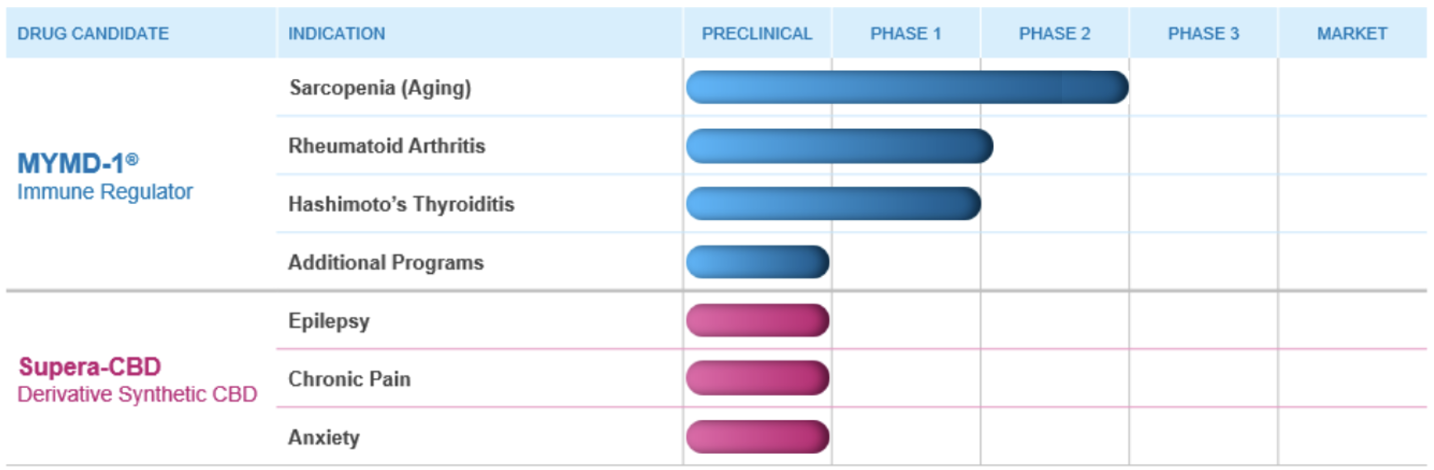Image resolution: width=1434 pixels, height=470 pixels.
Task: Click the Sarcopenia (Aging) progress bar
Action: click(x=907, y=87)
